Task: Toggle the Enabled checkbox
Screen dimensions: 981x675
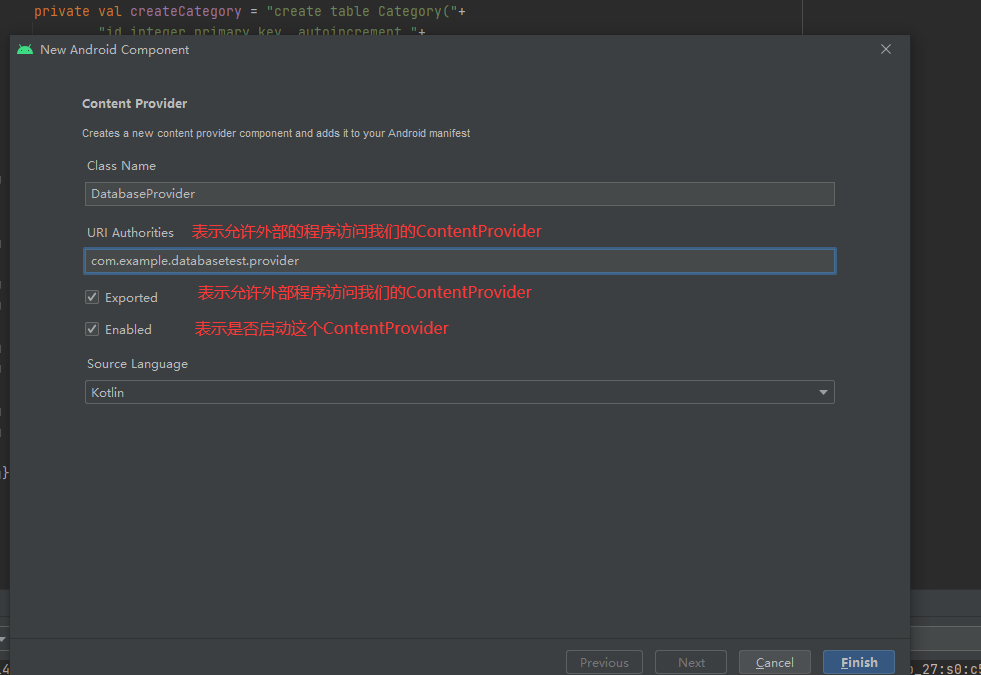Action: (x=92, y=329)
